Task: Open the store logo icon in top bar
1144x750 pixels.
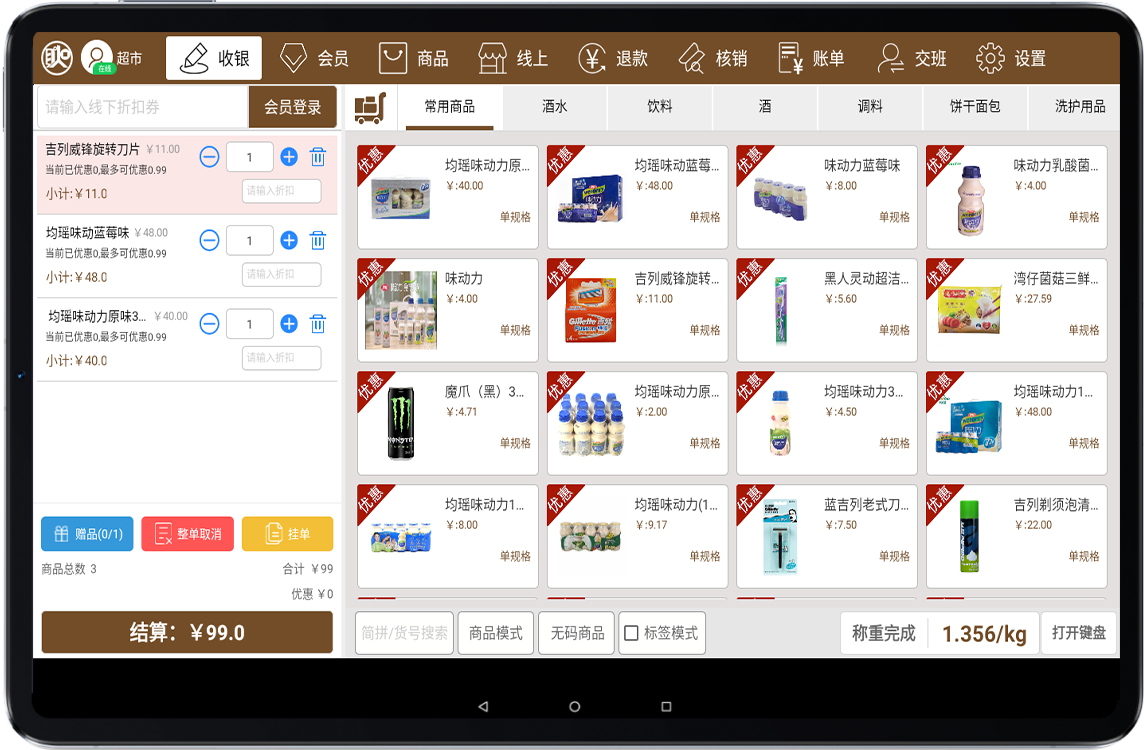Action: (57, 58)
